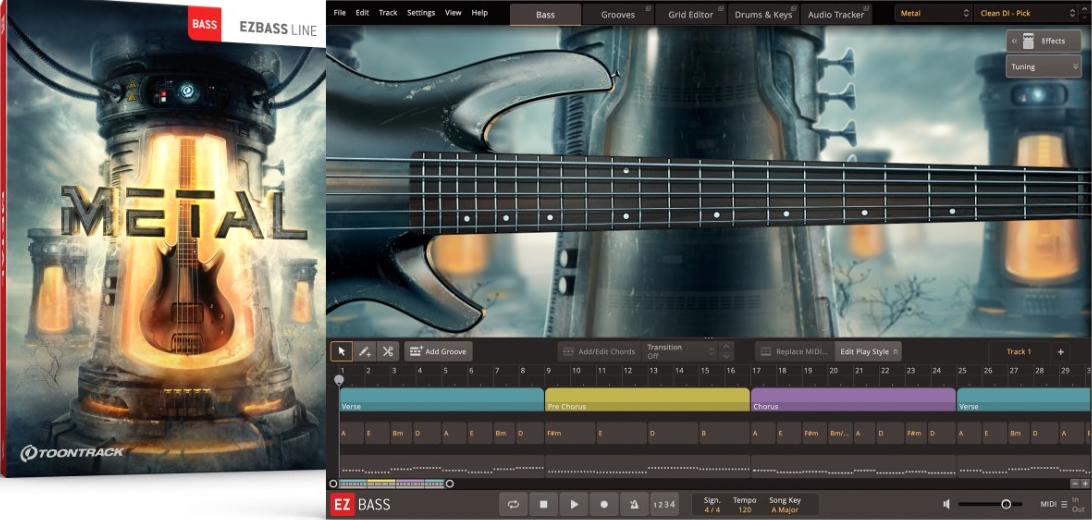Viewport: 1092px width, 520px height.
Task: Click left handle of overview scrollbar
Action: point(333,483)
